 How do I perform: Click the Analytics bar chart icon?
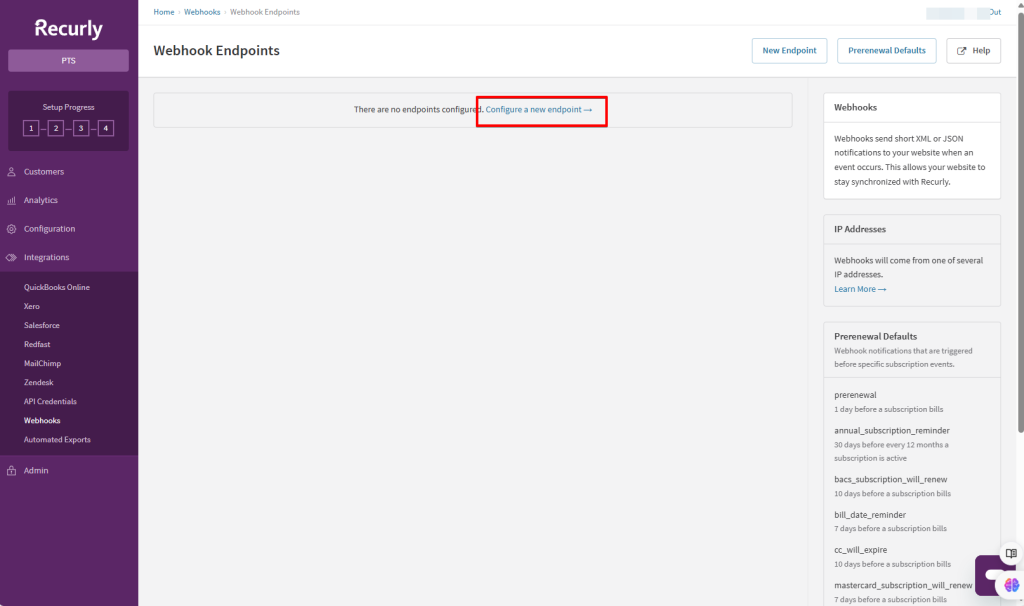click(12, 201)
